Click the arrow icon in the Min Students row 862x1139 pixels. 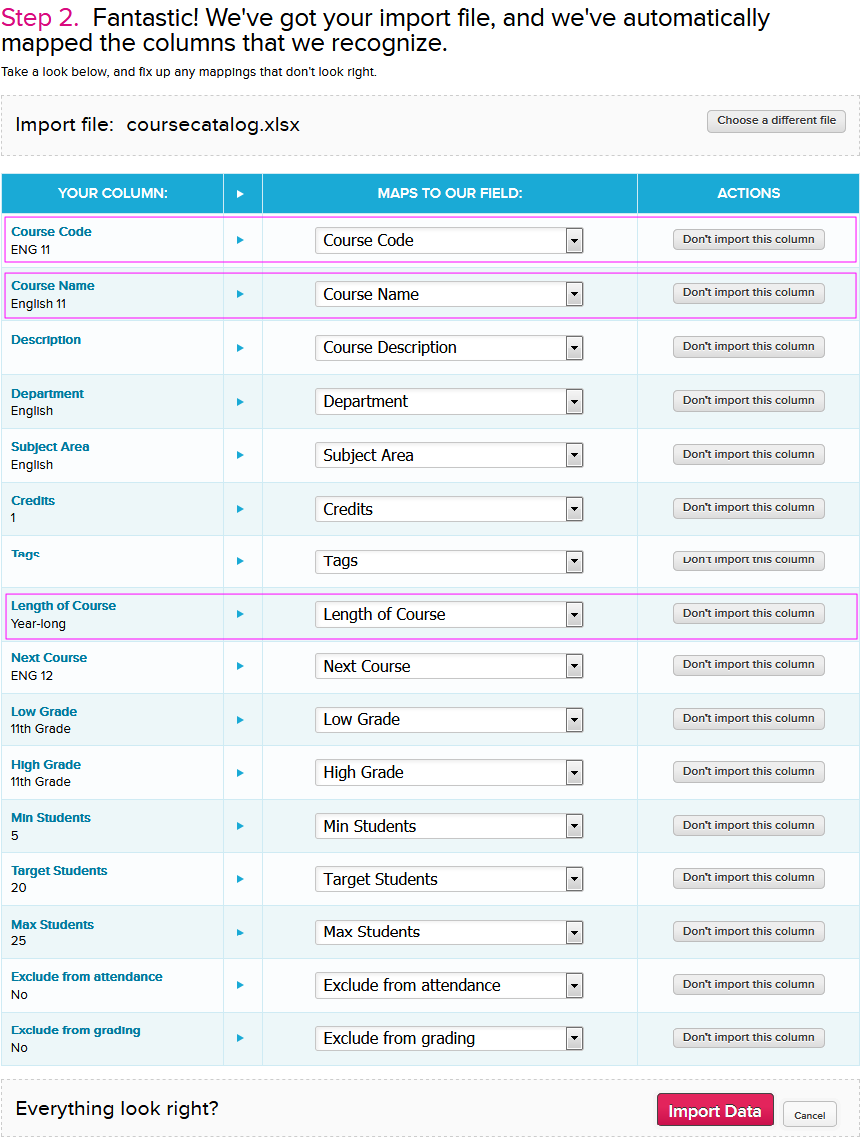(240, 826)
